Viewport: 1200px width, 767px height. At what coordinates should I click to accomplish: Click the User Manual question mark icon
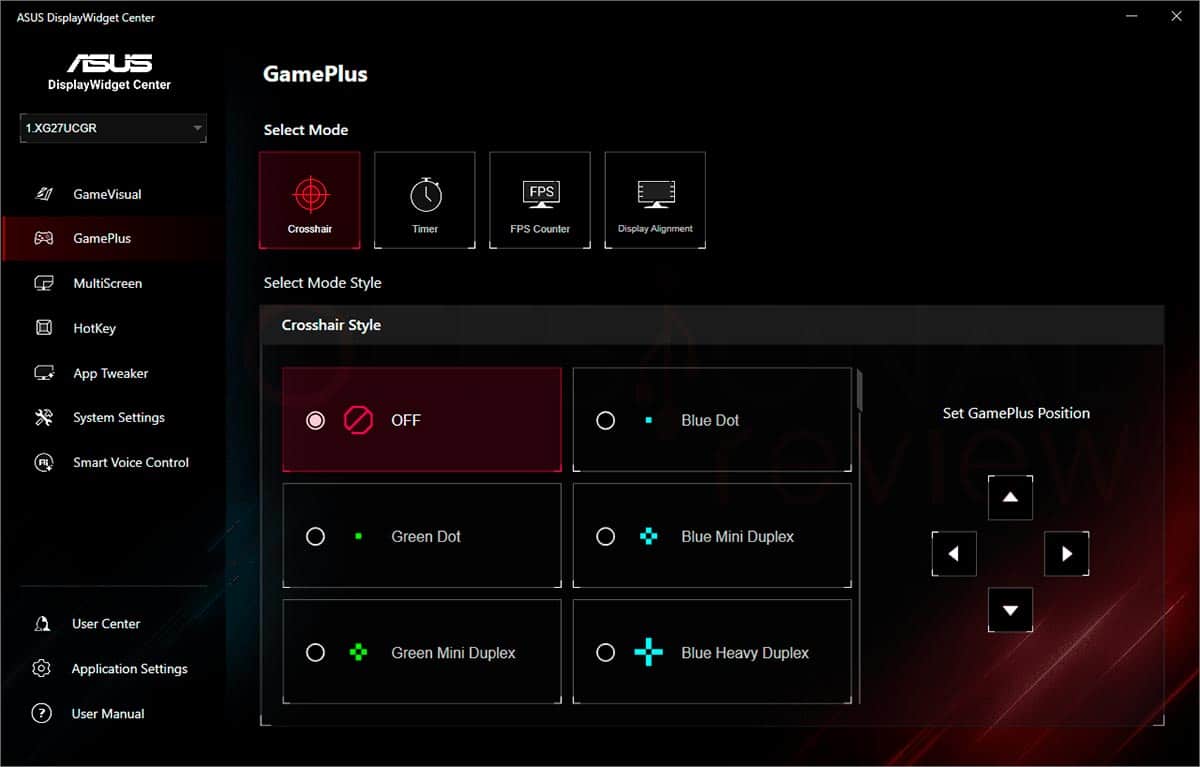[42, 714]
